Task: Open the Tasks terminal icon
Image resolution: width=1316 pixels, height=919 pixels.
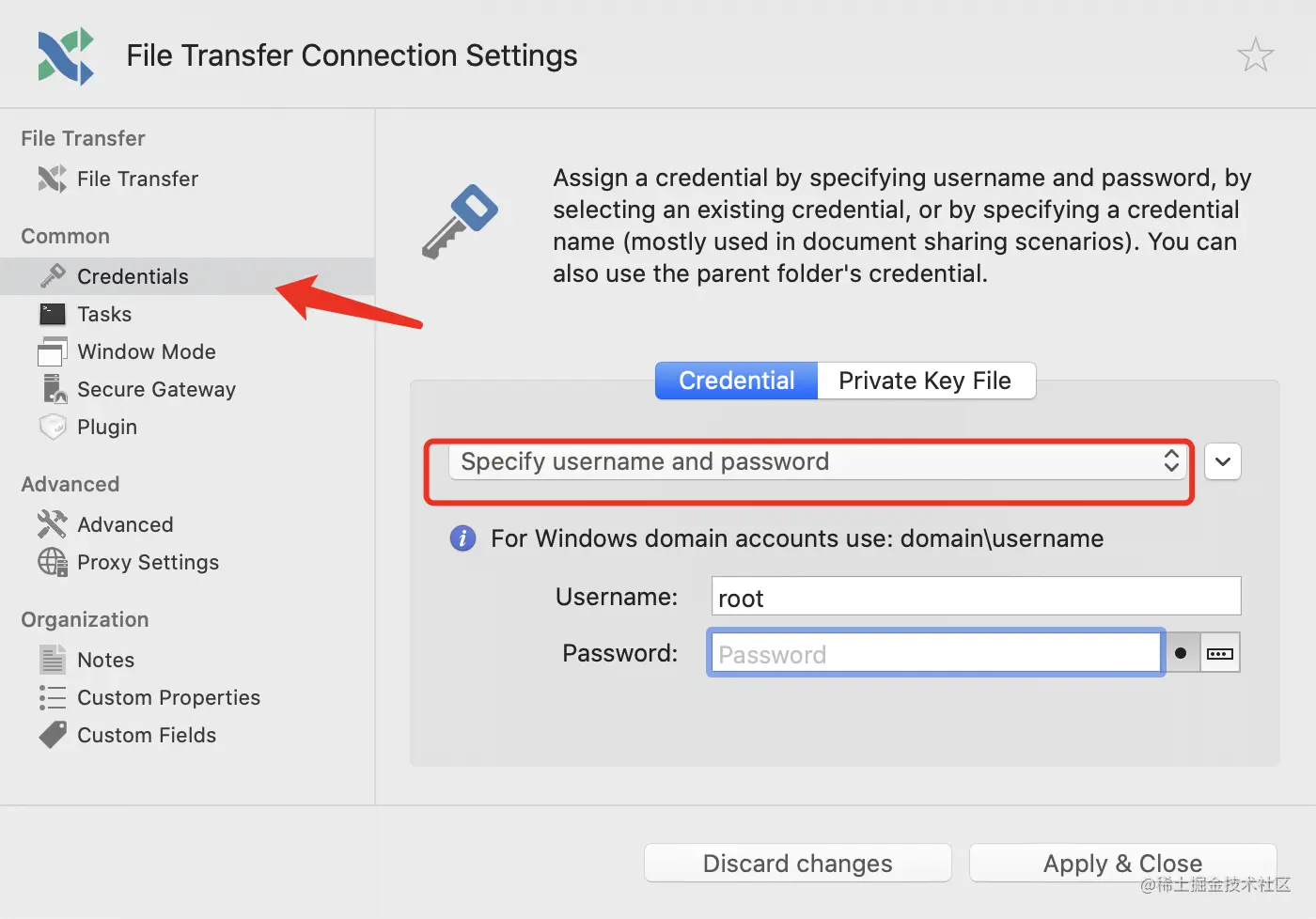Action: tap(53, 314)
